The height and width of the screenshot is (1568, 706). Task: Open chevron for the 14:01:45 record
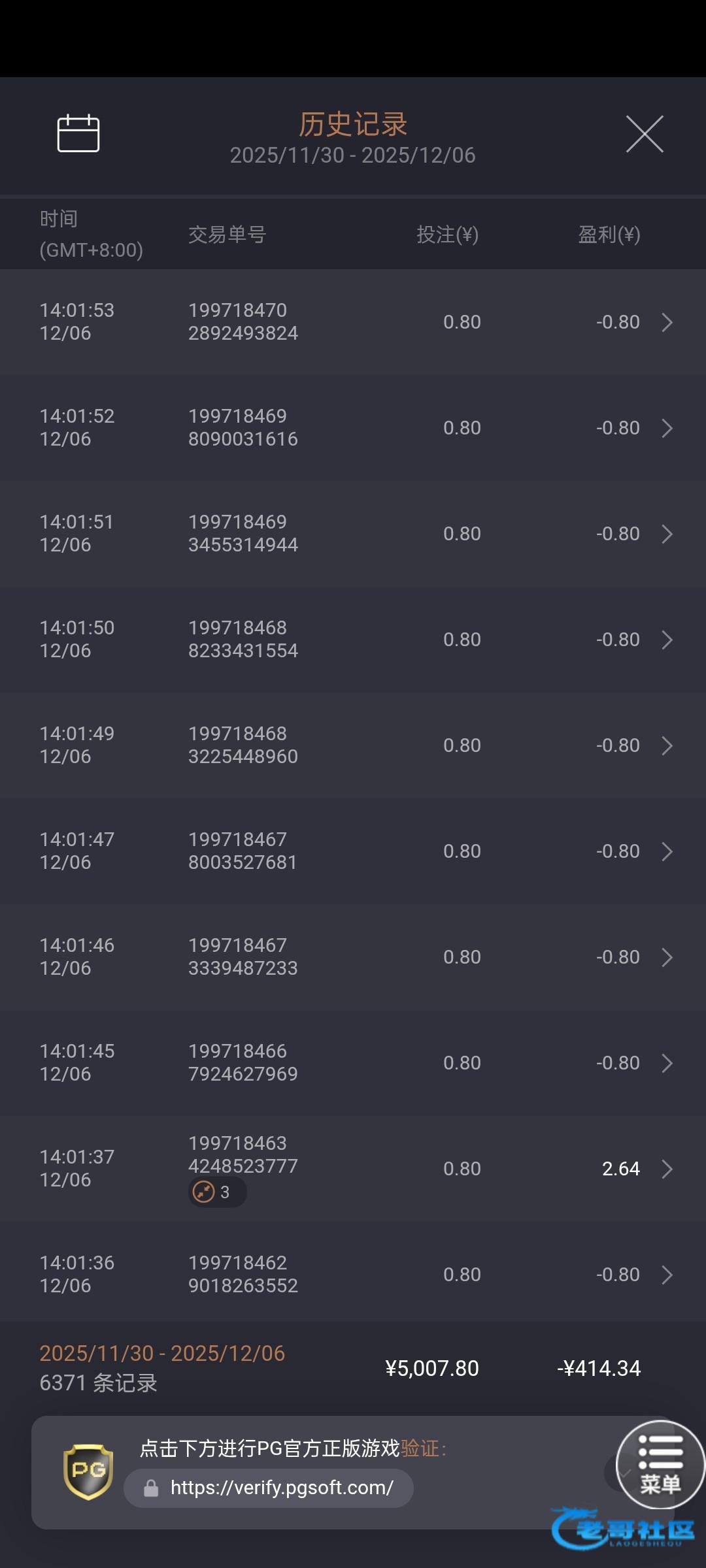(667, 1063)
